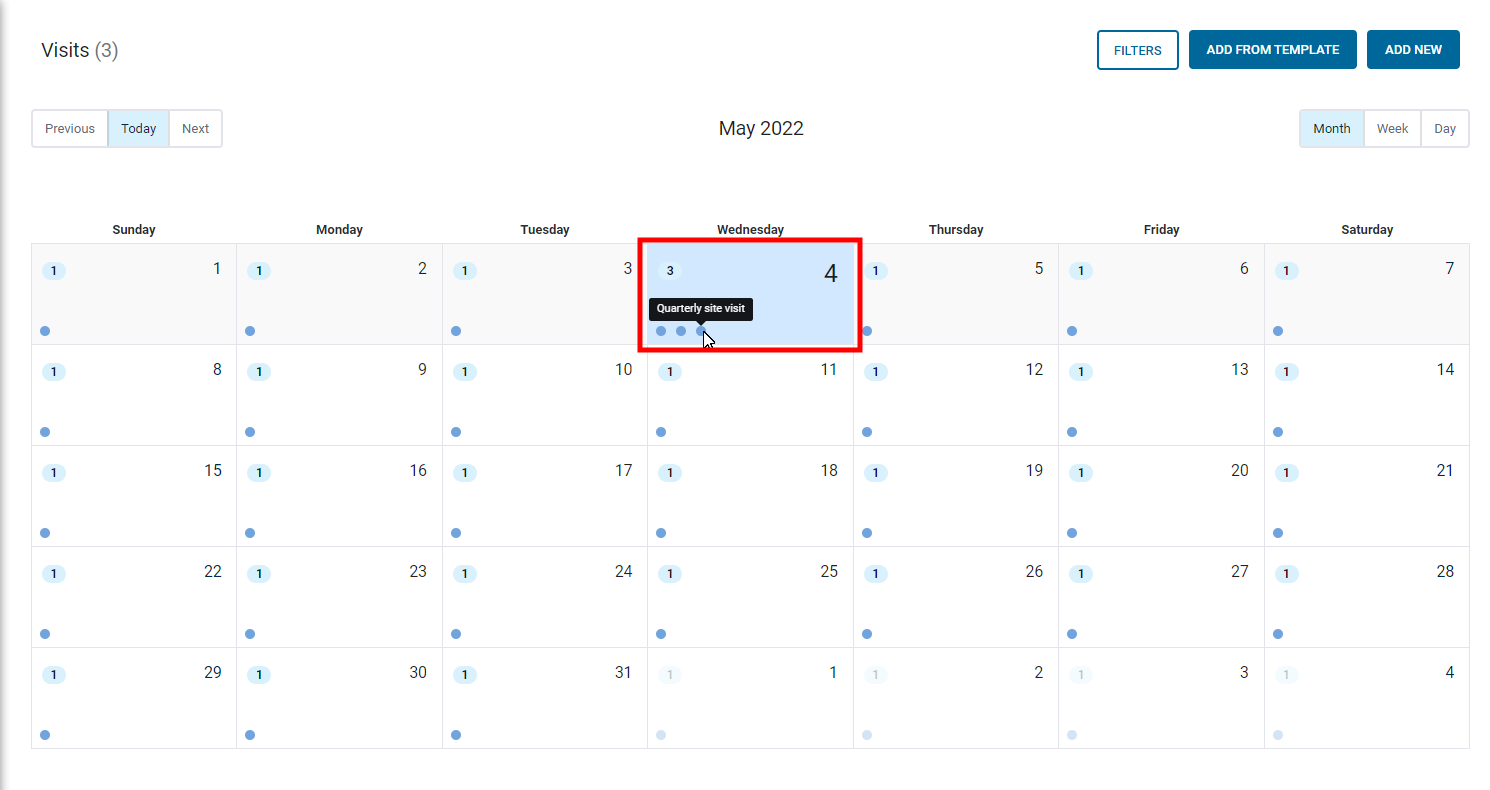Click the visit count badge on May 4
Screen dimensions: 1490x790
tap(670, 271)
